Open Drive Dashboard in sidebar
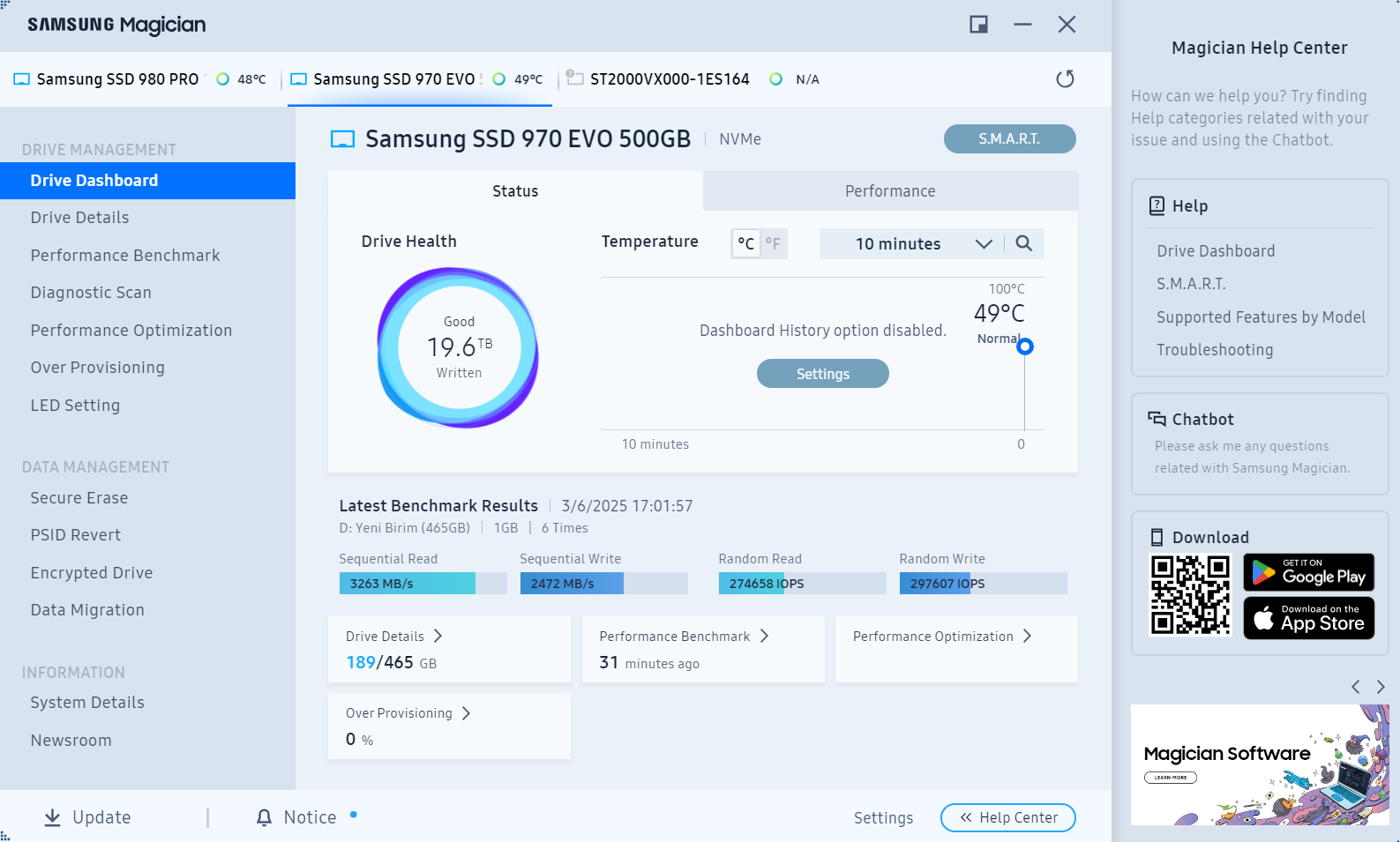 click(147, 181)
